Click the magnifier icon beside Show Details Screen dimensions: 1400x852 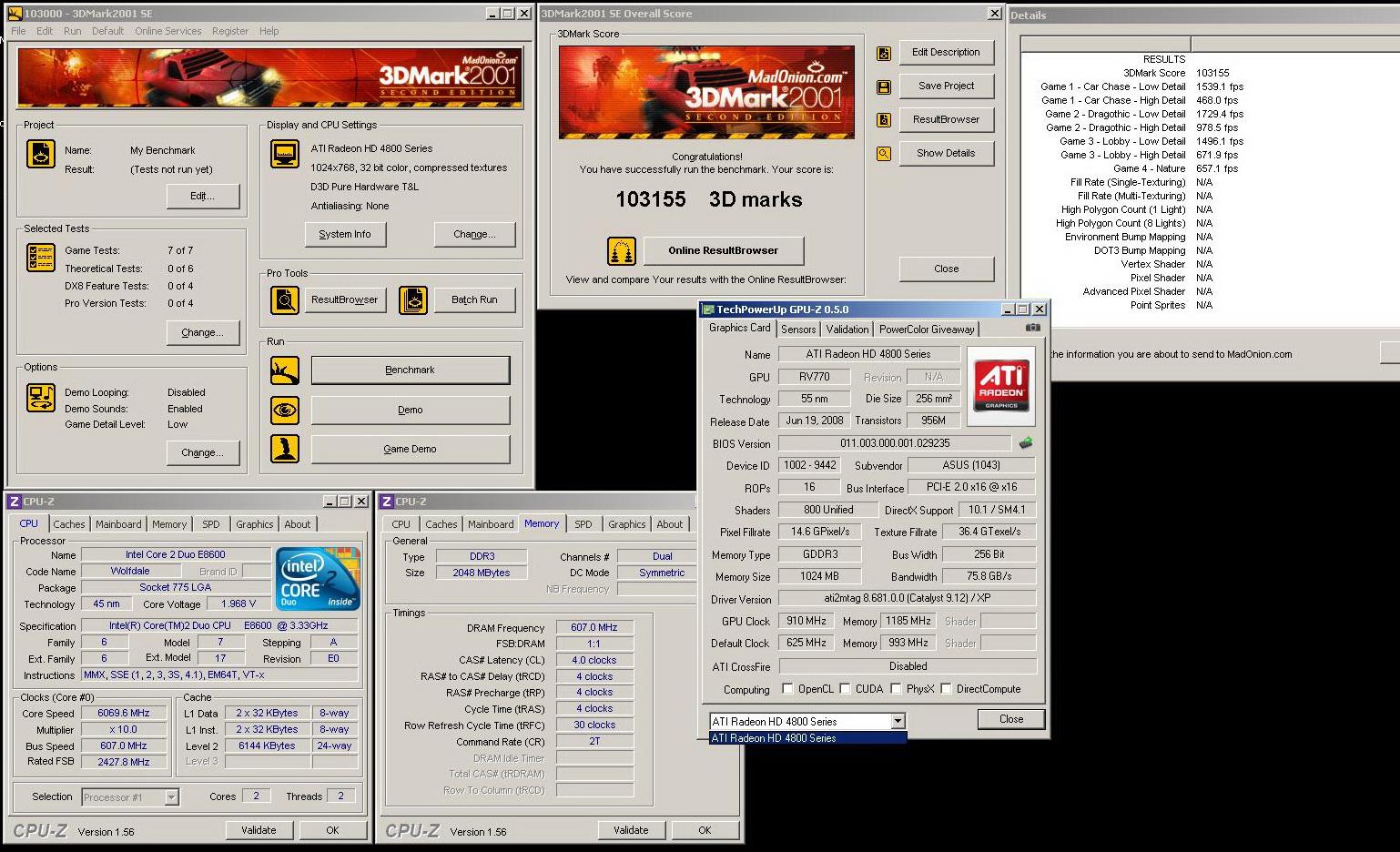(x=883, y=154)
